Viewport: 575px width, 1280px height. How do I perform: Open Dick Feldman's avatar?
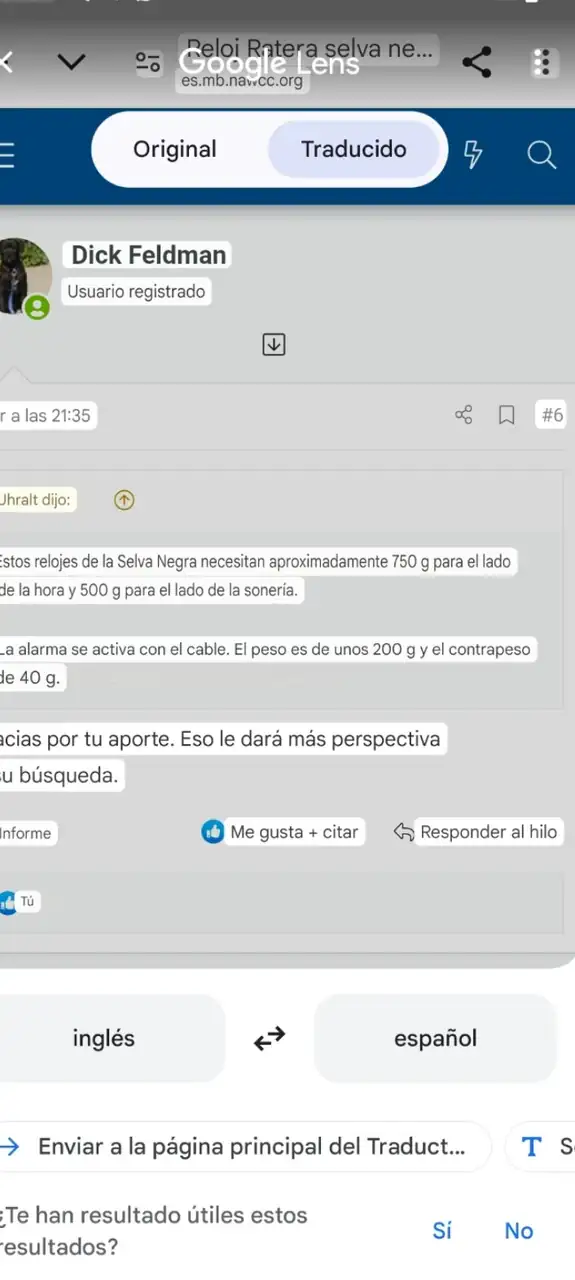[24, 277]
